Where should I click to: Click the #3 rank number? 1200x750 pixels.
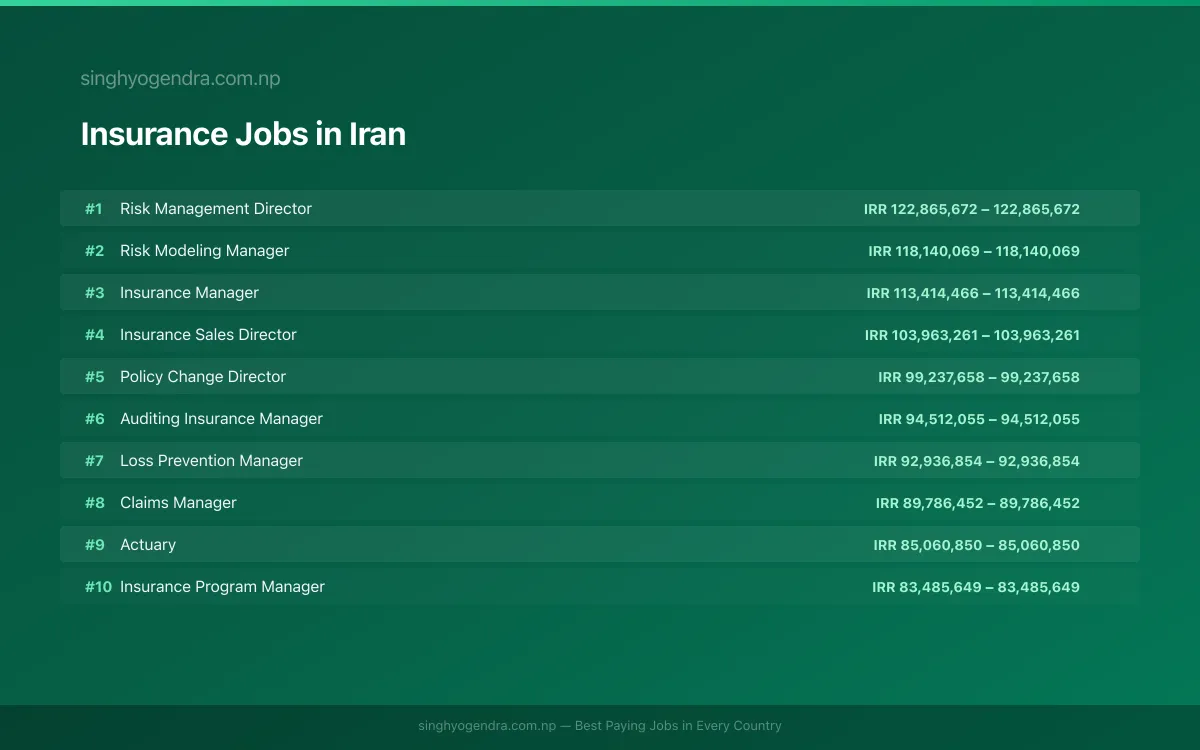coord(94,293)
